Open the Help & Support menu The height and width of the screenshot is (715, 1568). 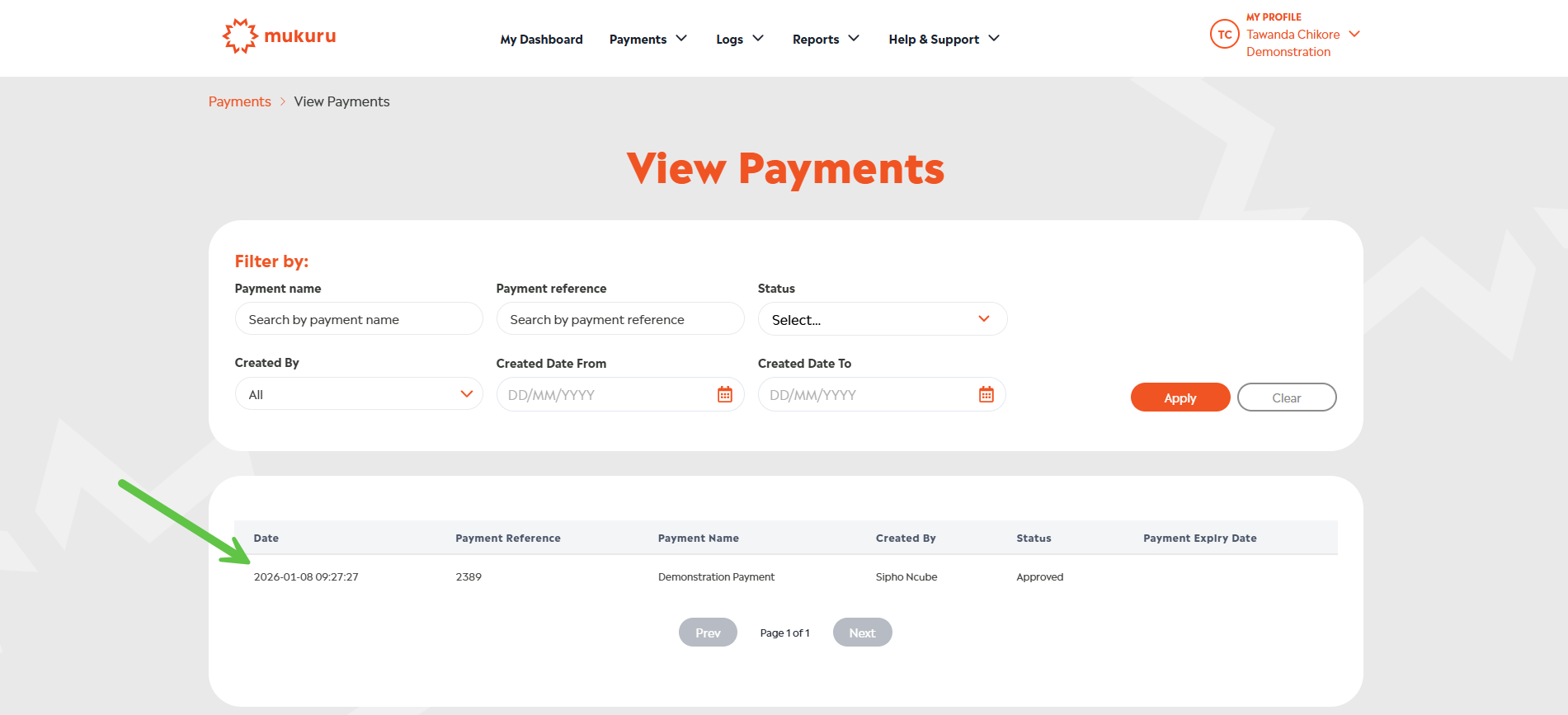(943, 39)
